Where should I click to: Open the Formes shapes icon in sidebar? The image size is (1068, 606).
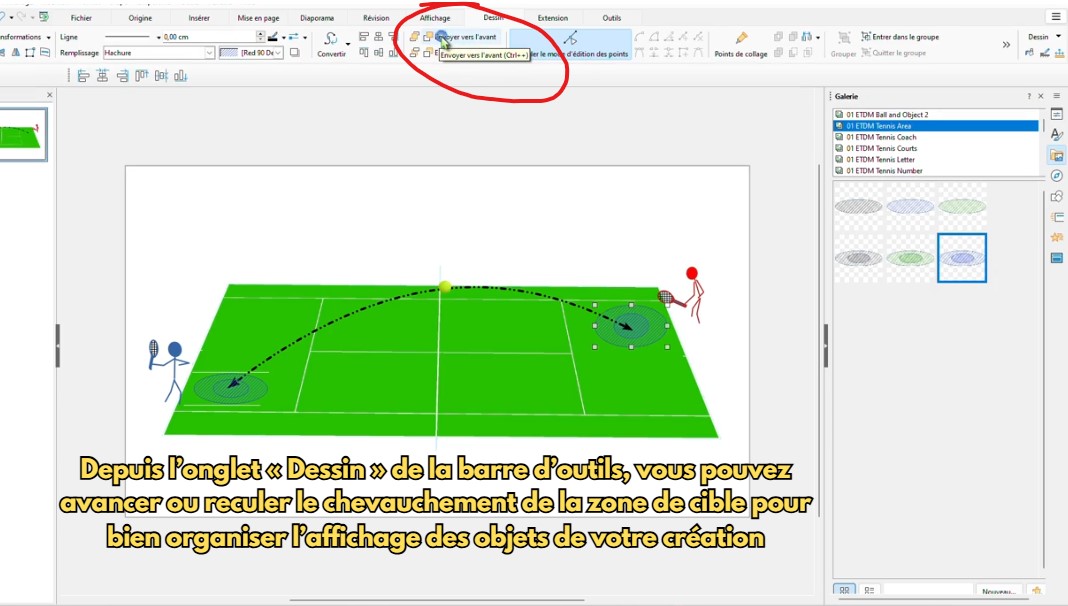(1056, 197)
